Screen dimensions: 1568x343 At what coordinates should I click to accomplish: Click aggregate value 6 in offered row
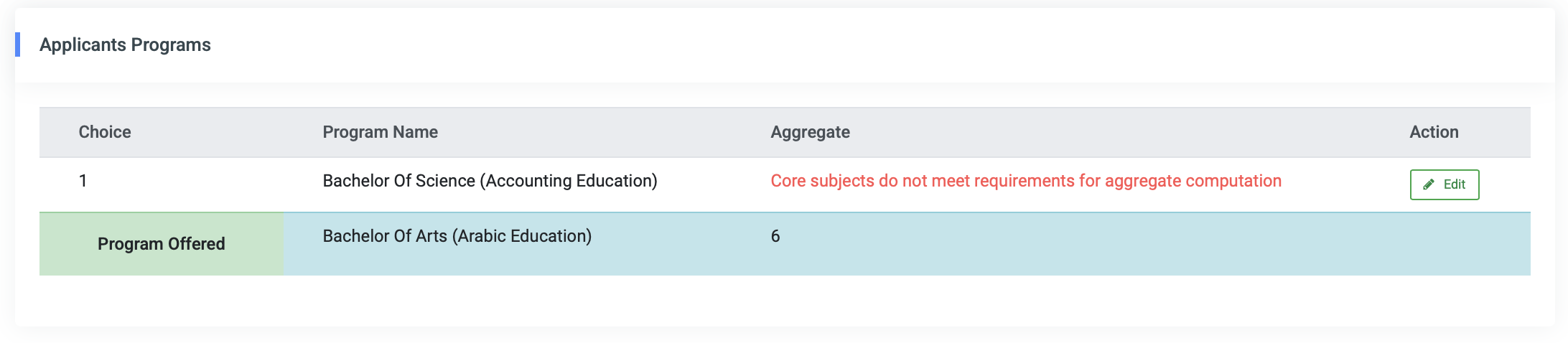coord(775,236)
